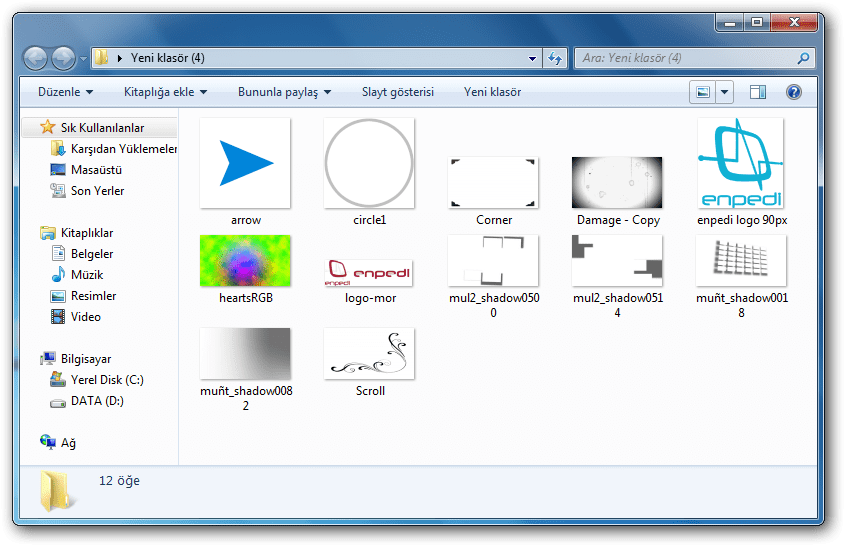Open Son Yerler in the sidebar

coord(98,191)
